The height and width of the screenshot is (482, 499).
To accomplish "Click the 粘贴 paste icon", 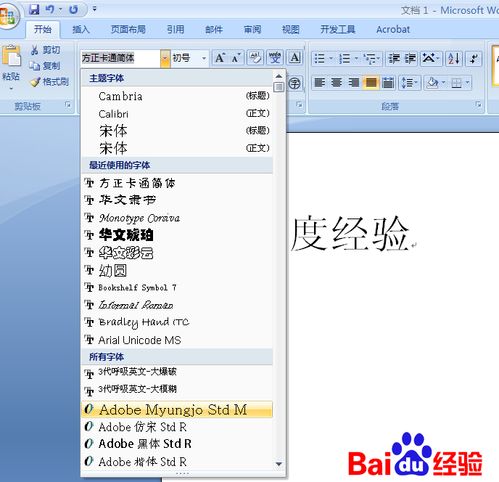I will [x=11, y=55].
